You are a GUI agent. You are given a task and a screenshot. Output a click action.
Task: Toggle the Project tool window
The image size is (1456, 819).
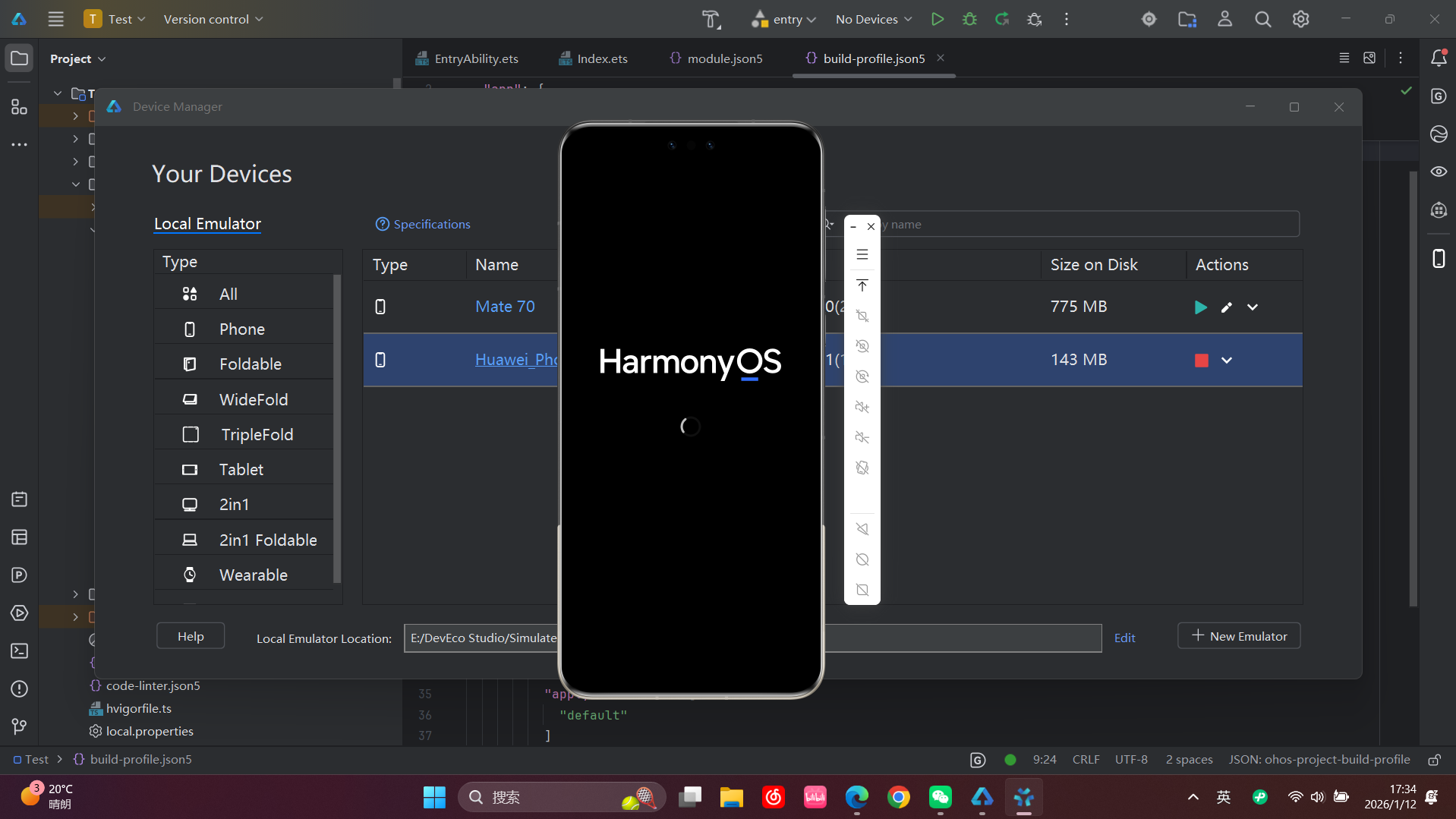(x=20, y=58)
